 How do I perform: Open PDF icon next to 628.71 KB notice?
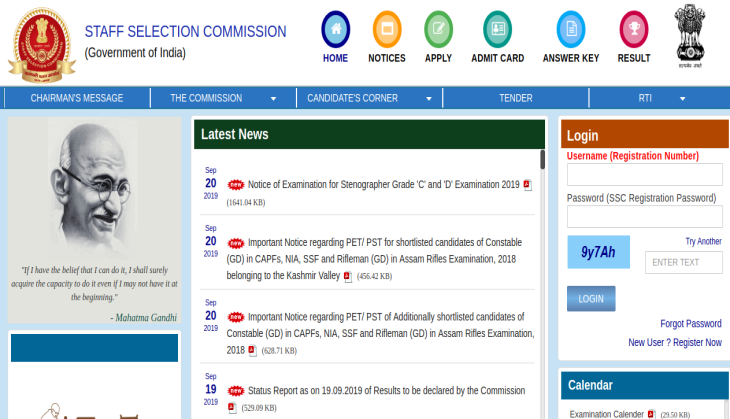click(252, 351)
